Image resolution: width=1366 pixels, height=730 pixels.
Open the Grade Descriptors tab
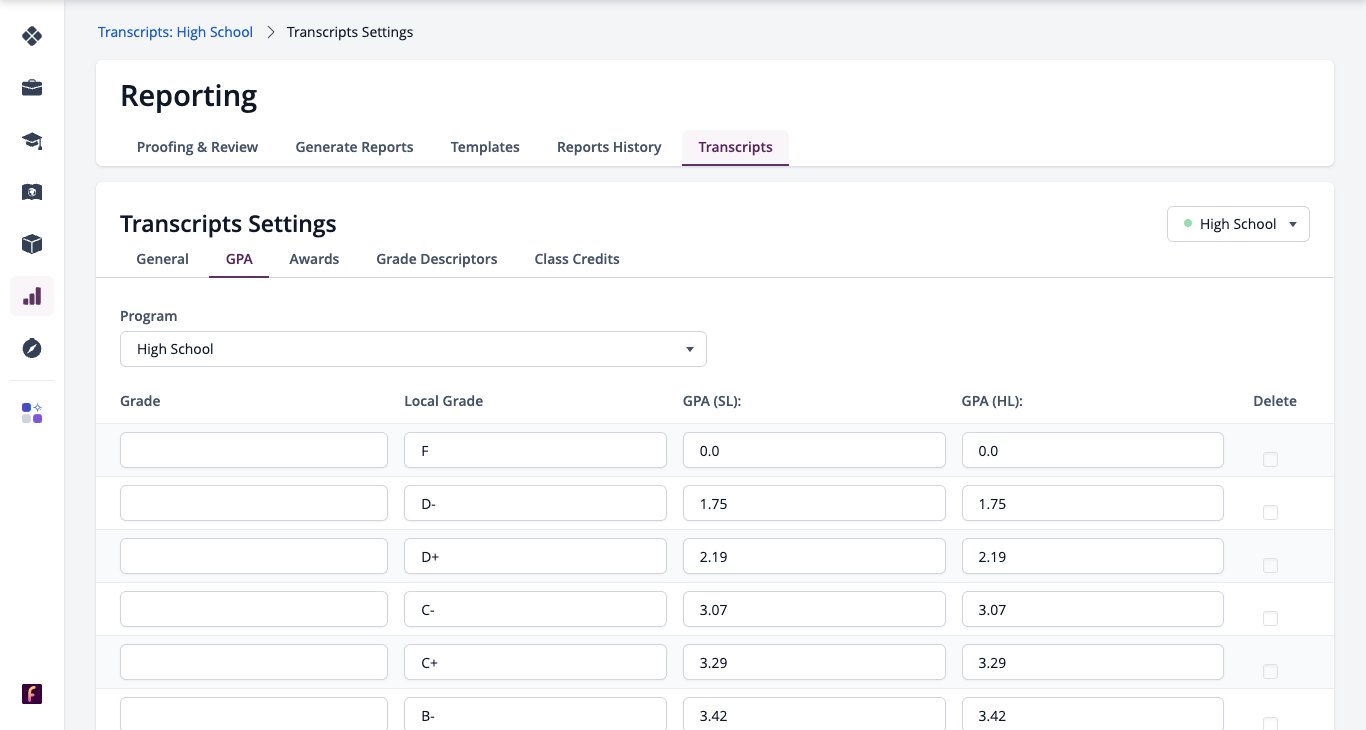tap(436, 259)
